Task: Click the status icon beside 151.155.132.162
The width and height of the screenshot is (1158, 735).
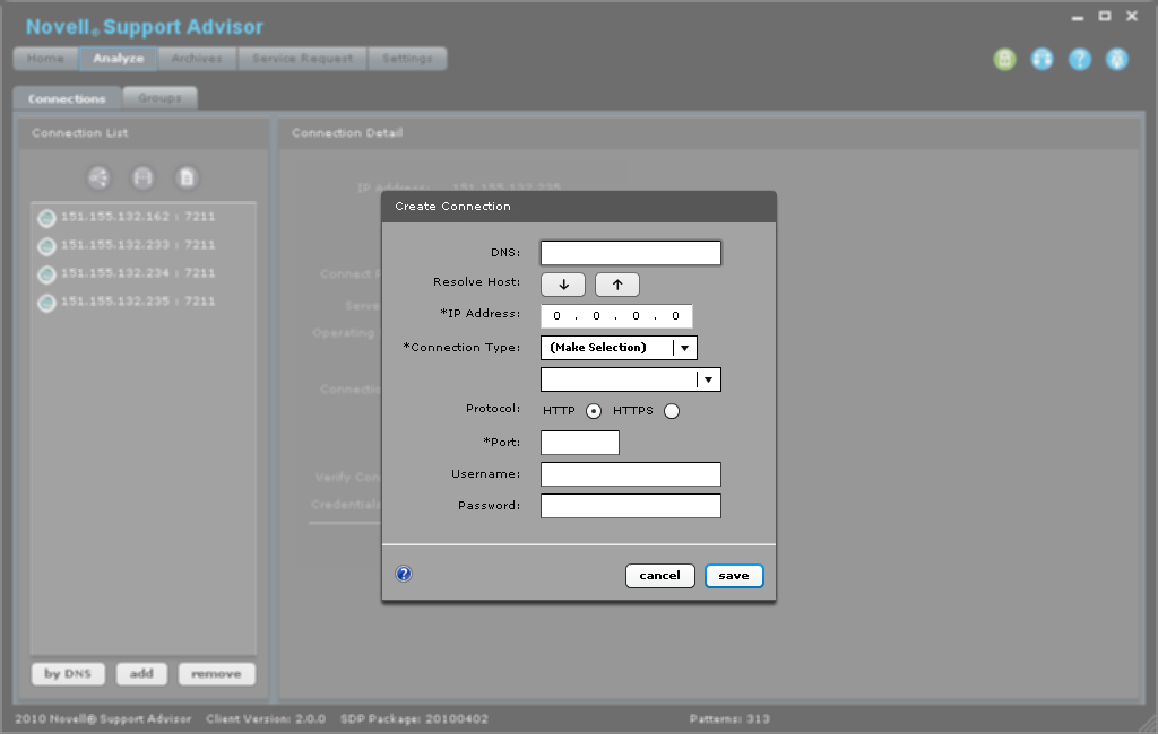Action: pos(47,218)
